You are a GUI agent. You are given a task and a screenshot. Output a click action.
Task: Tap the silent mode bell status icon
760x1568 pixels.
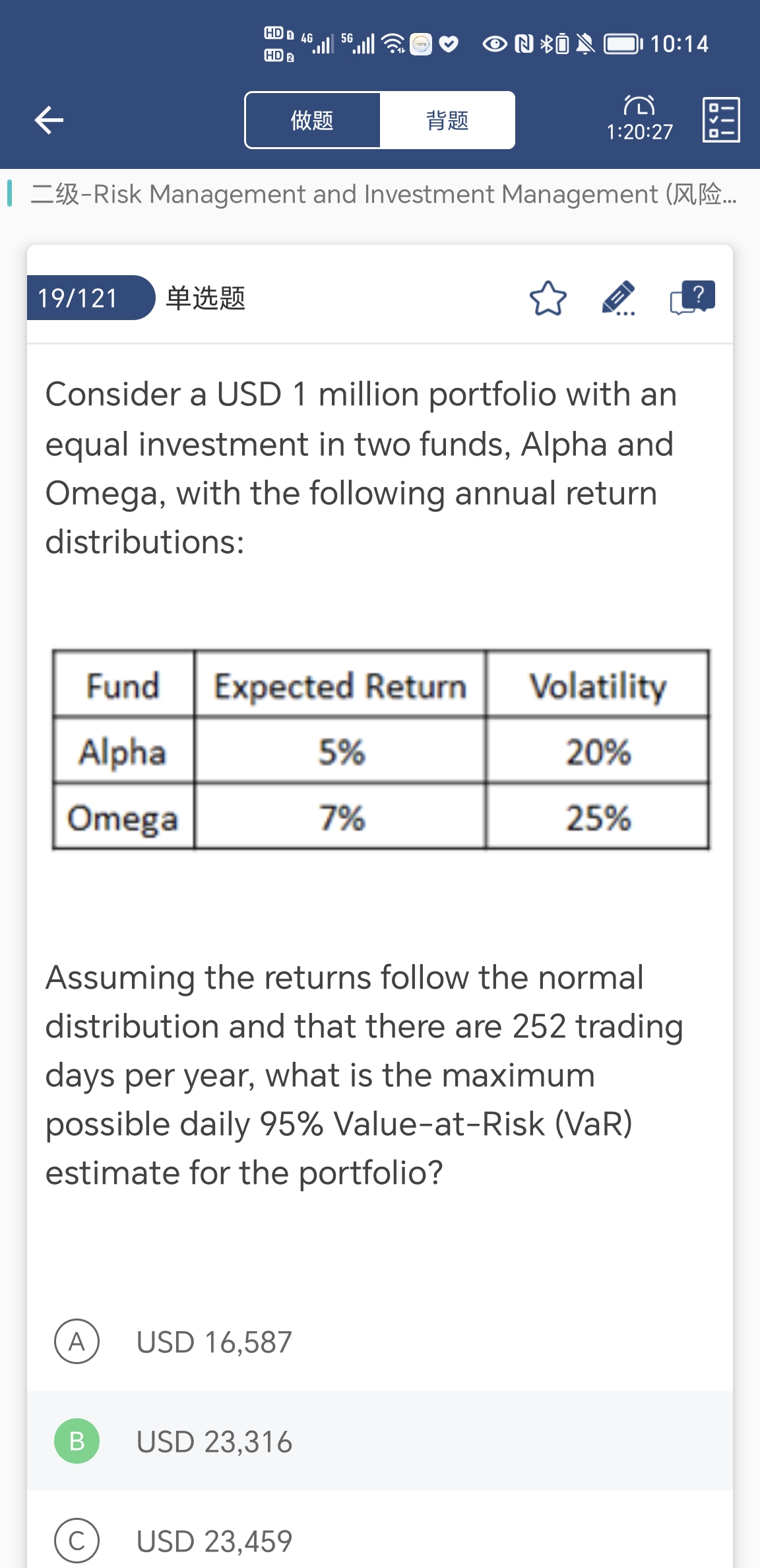click(x=585, y=44)
